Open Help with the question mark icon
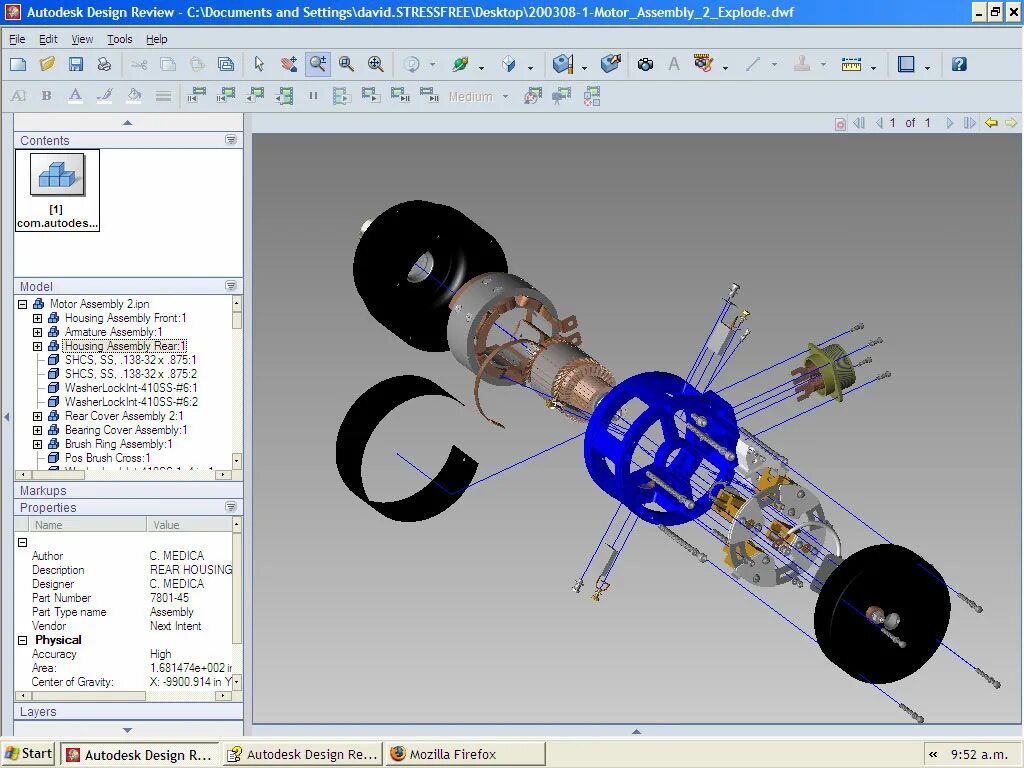This screenshot has height=768, width=1024. [x=959, y=64]
